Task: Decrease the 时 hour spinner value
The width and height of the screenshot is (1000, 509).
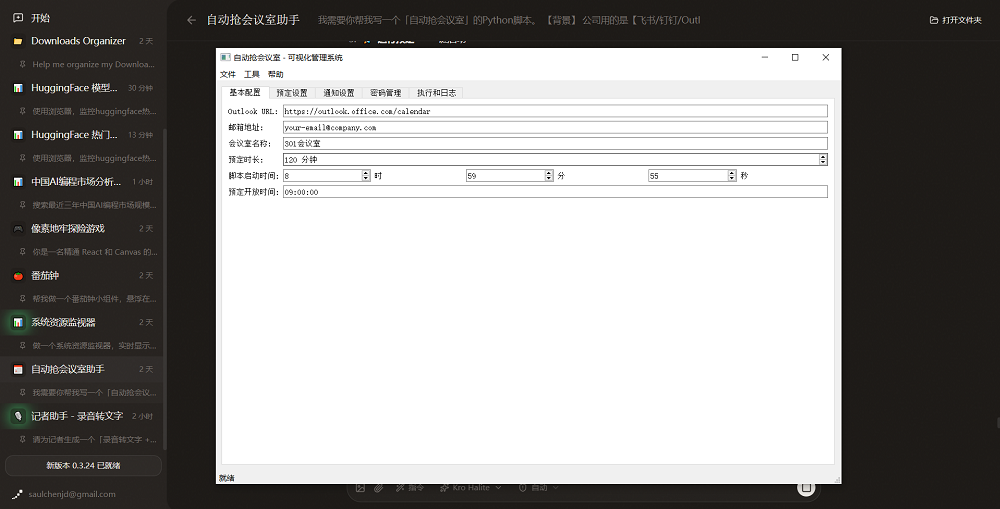Action: pos(366,179)
